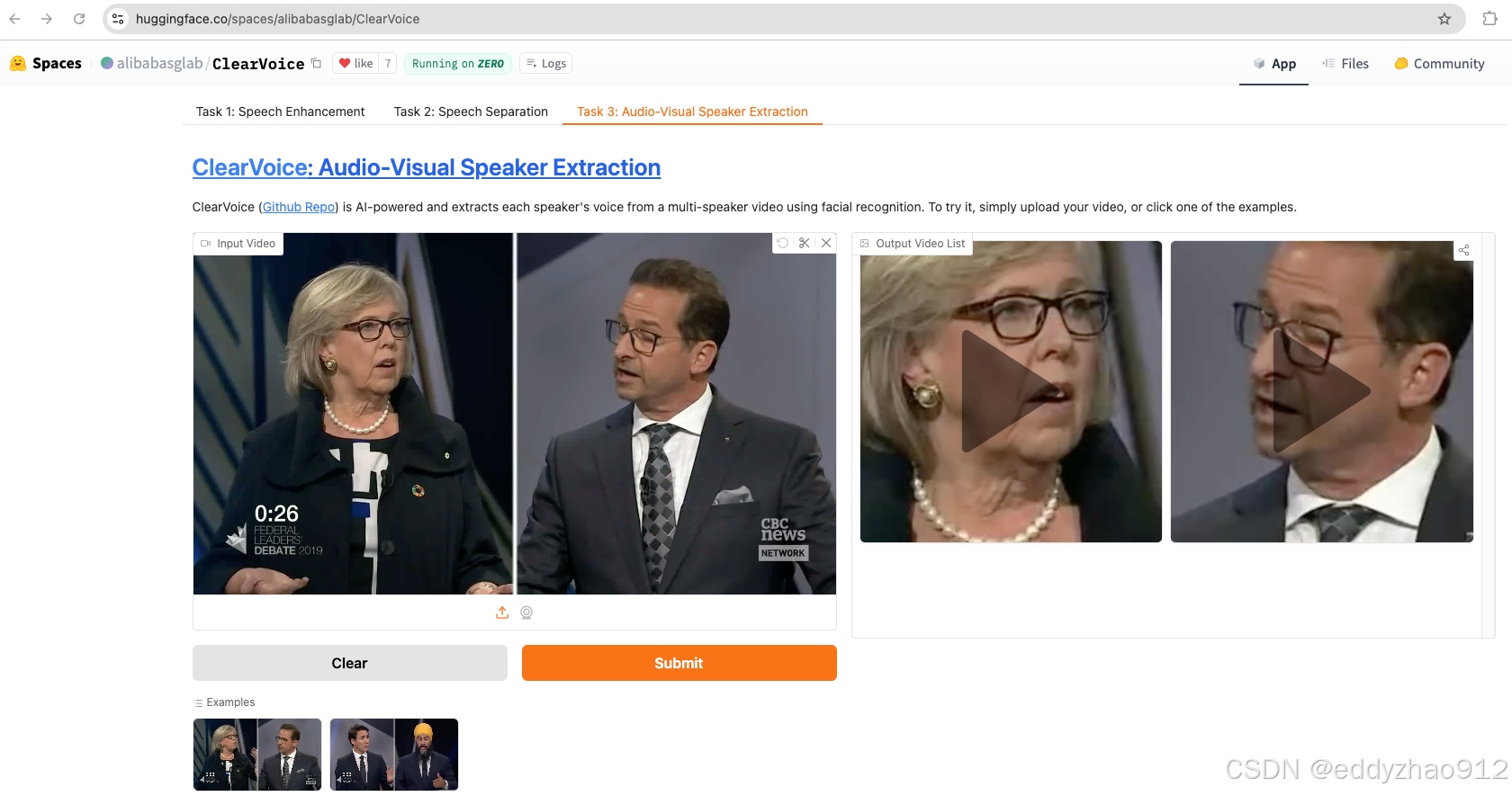Open the Github Repo link
The height and width of the screenshot is (796, 1512).
click(299, 207)
